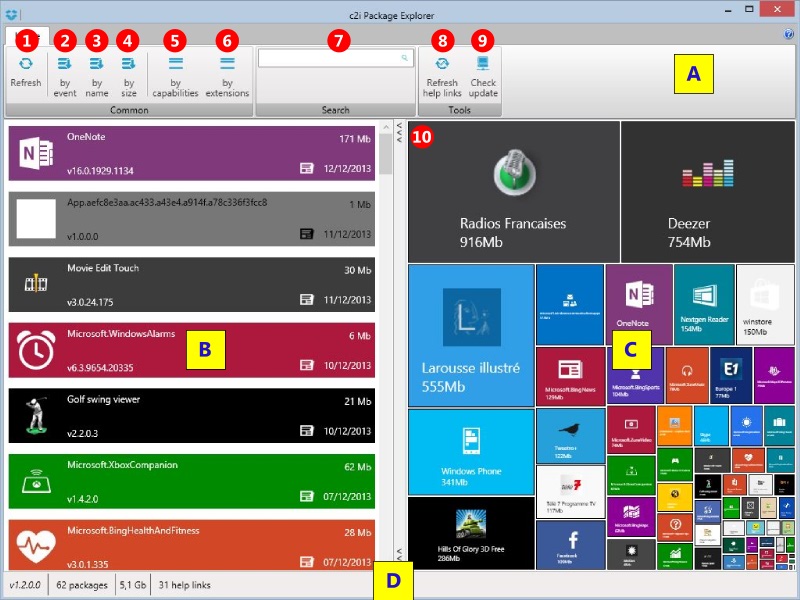The height and width of the screenshot is (600, 800).
Task: Open the Deezer 754Mb tile
Action: click(708, 191)
